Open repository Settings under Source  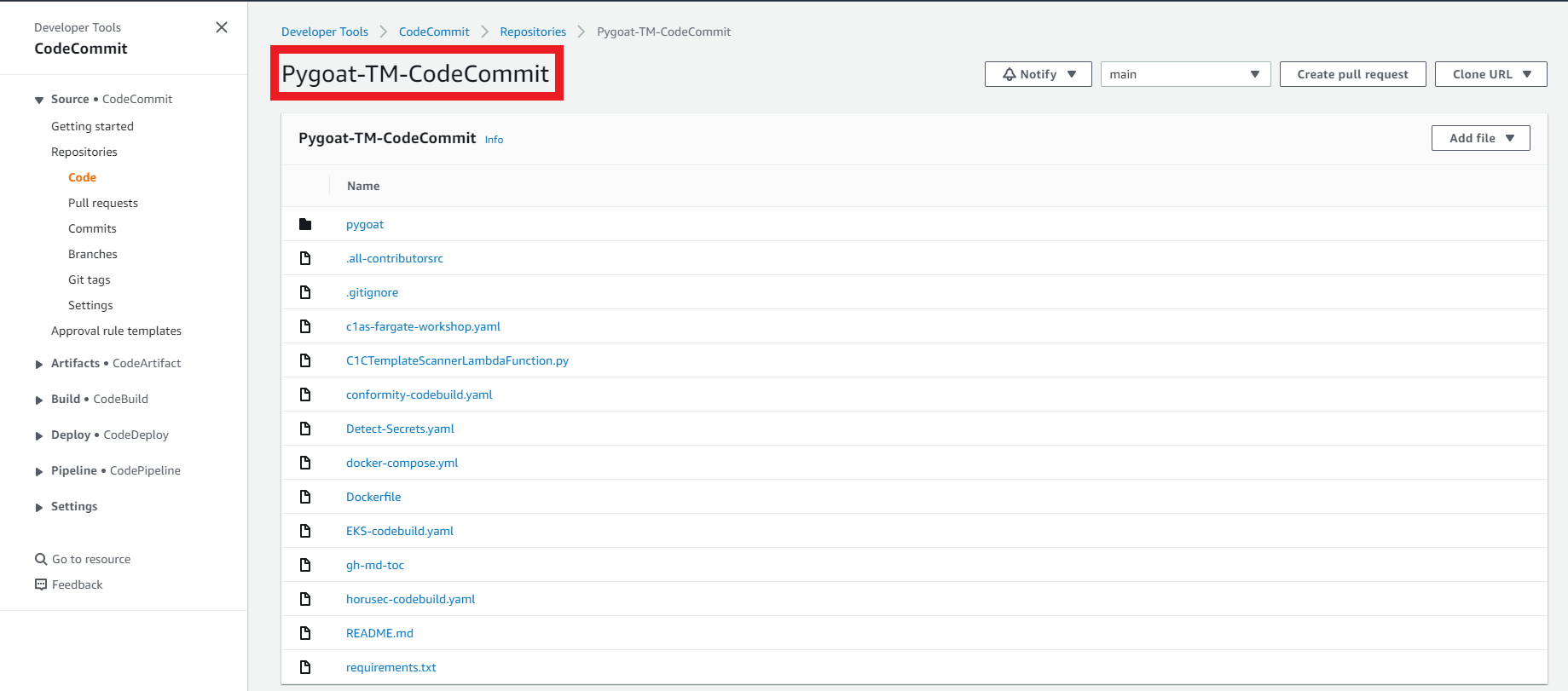[x=90, y=305]
